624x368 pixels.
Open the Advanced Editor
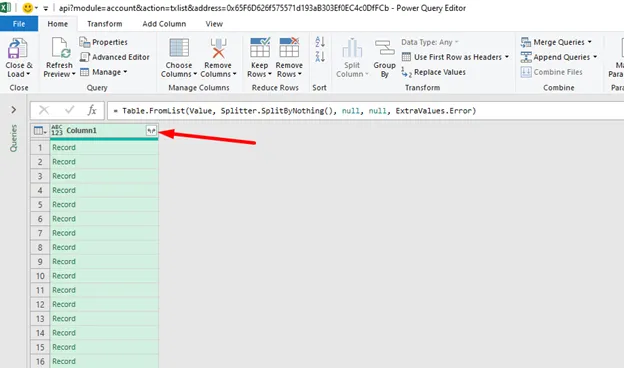coord(115,57)
